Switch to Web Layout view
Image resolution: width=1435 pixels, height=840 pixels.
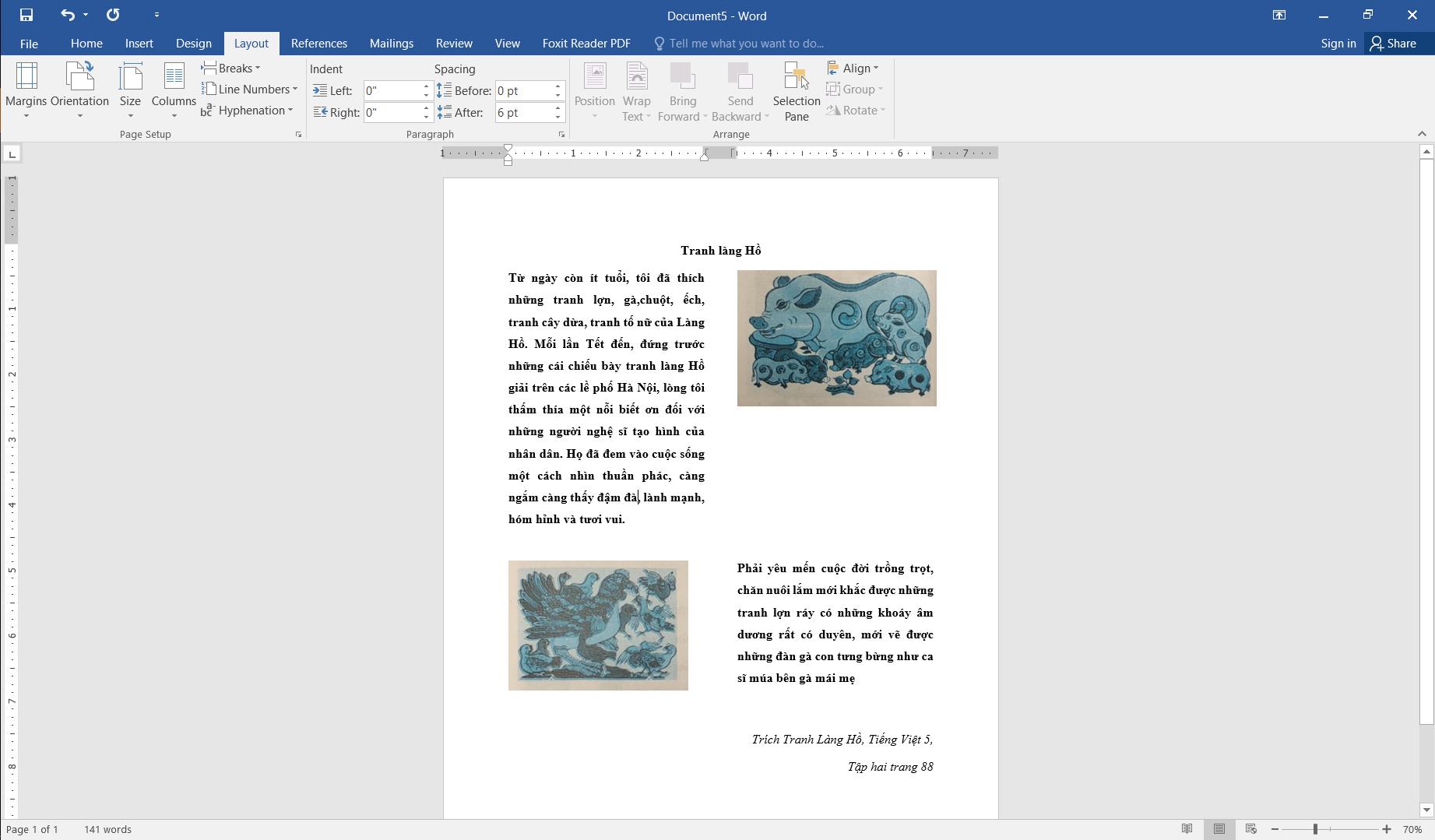tap(1250, 829)
